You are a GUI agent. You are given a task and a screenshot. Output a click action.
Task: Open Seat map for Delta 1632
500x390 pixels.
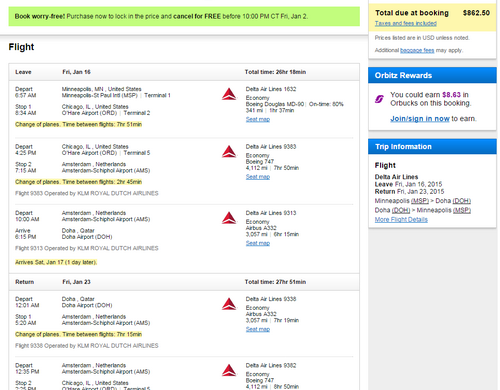[258, 119]
